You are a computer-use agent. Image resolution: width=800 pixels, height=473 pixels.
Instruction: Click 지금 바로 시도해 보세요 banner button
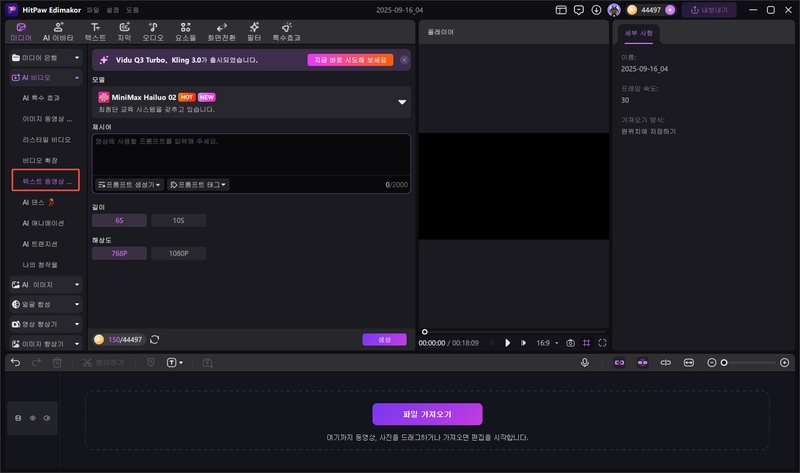pos(350,60)
